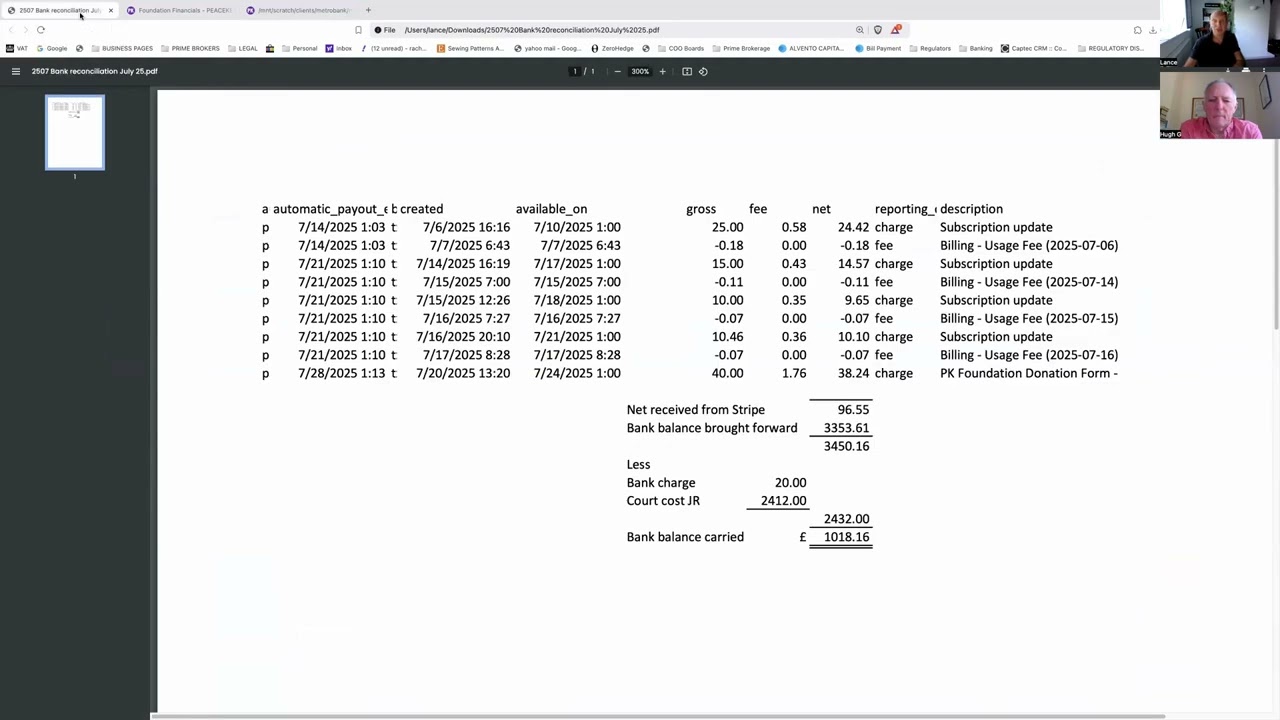Zoom in the PDF with plus button
1280x720 pixels.
(x=662, y=71)
